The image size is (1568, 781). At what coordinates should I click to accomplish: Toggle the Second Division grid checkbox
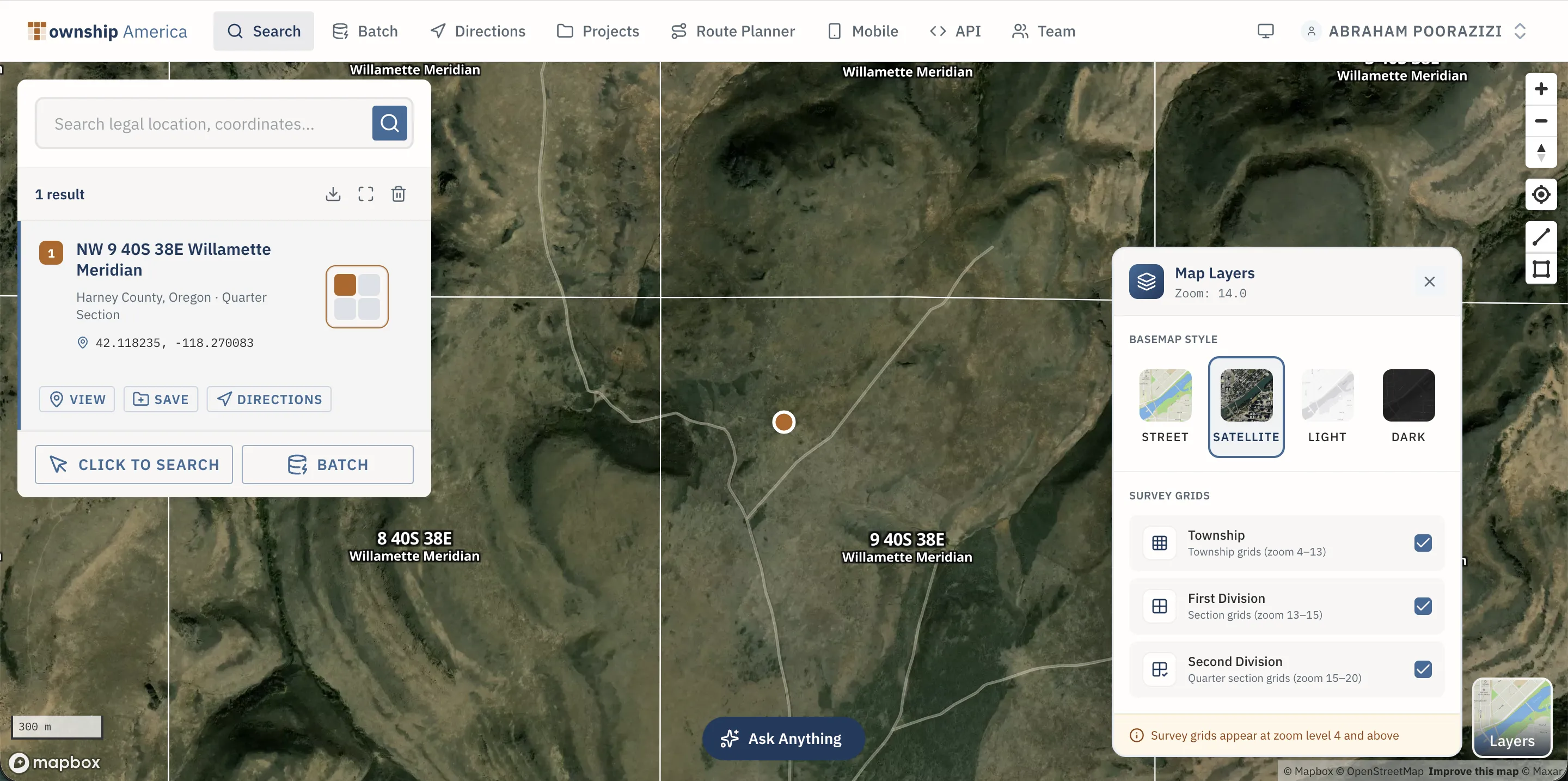(1423, 669)
